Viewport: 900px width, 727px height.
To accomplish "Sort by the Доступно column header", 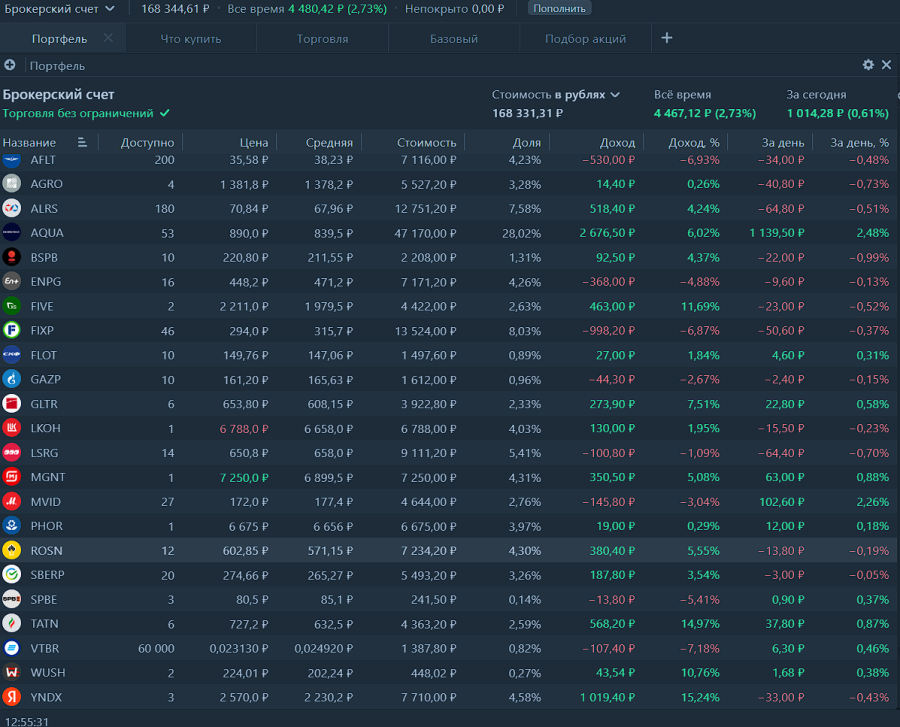I will pos(148,143).
